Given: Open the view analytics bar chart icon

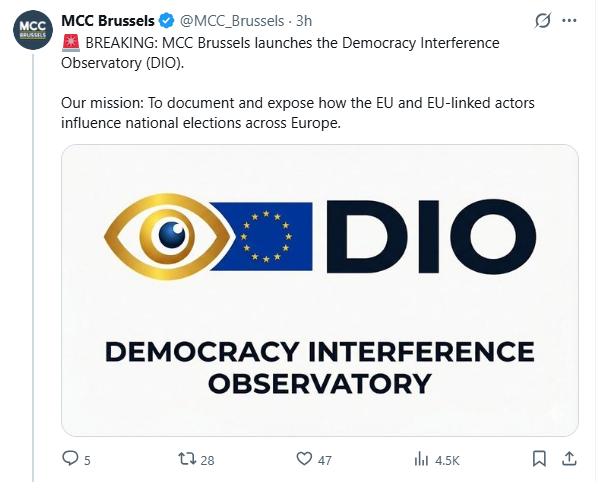Looking at the screenshot, I should [x=421, y=459].
